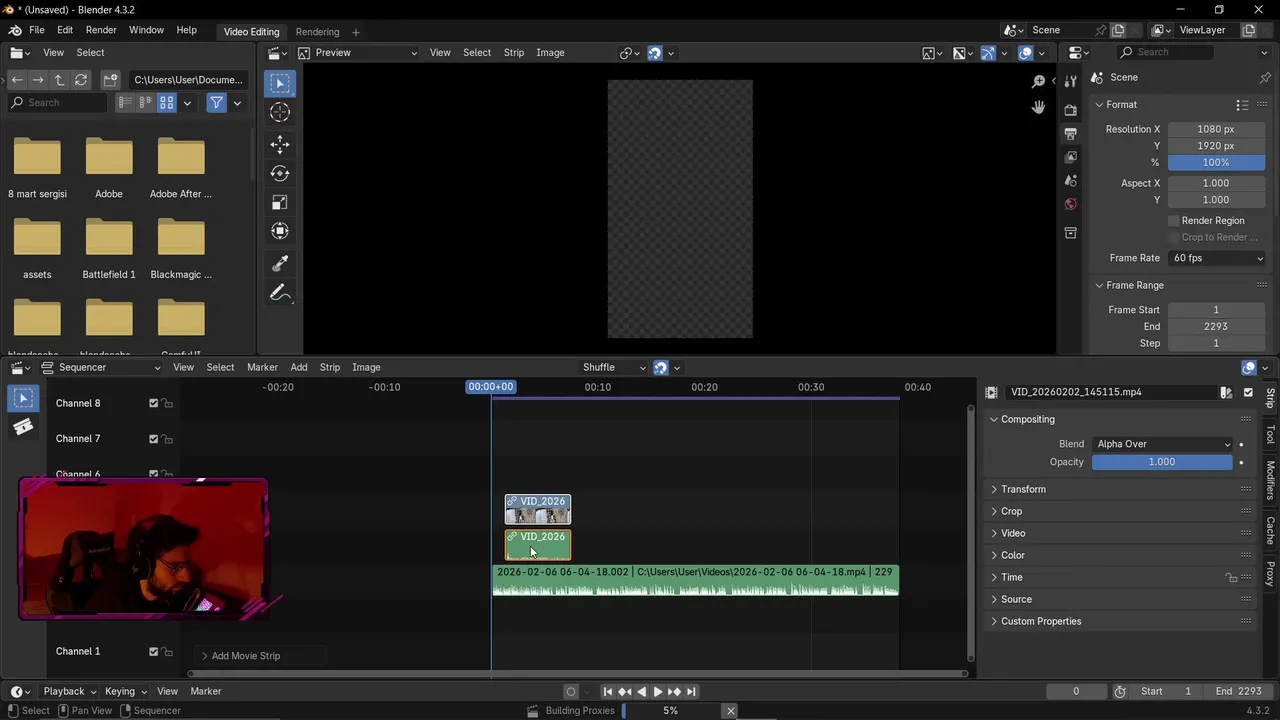Toggle the Channel 7 mute checkbox
1280x720 pixels.
[x=153, y=439]
